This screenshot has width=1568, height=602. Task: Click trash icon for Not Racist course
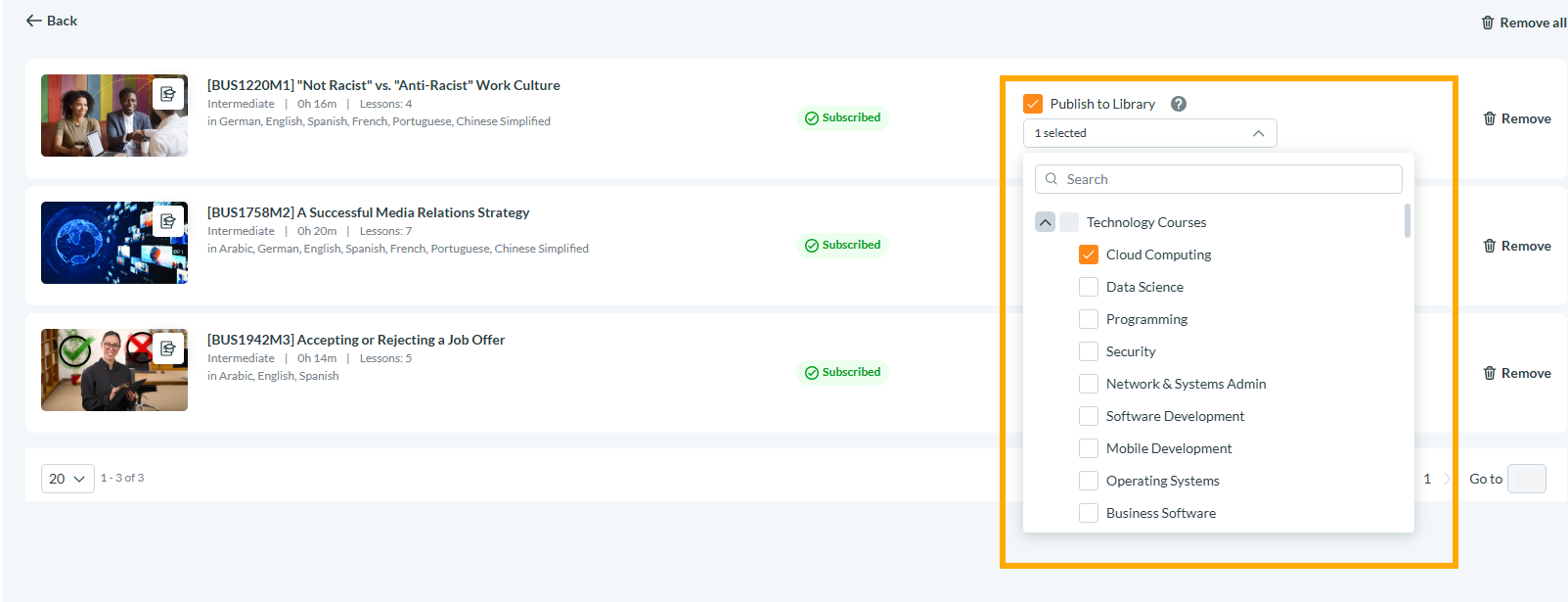pos(1490,118)
